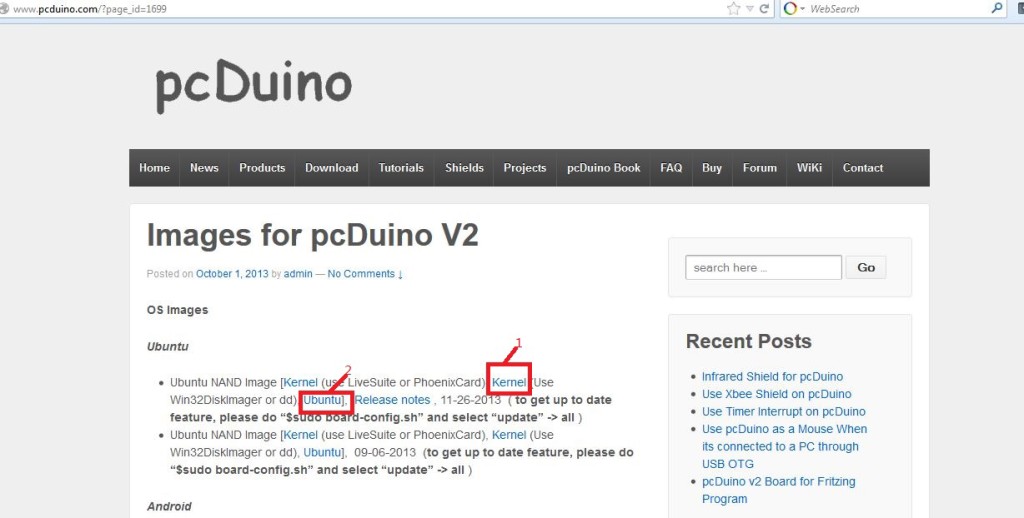Open the Tutorials menu item
The height and width of the screenshot is (518, 1024).
pyautogui.click(x=401, y=168)
